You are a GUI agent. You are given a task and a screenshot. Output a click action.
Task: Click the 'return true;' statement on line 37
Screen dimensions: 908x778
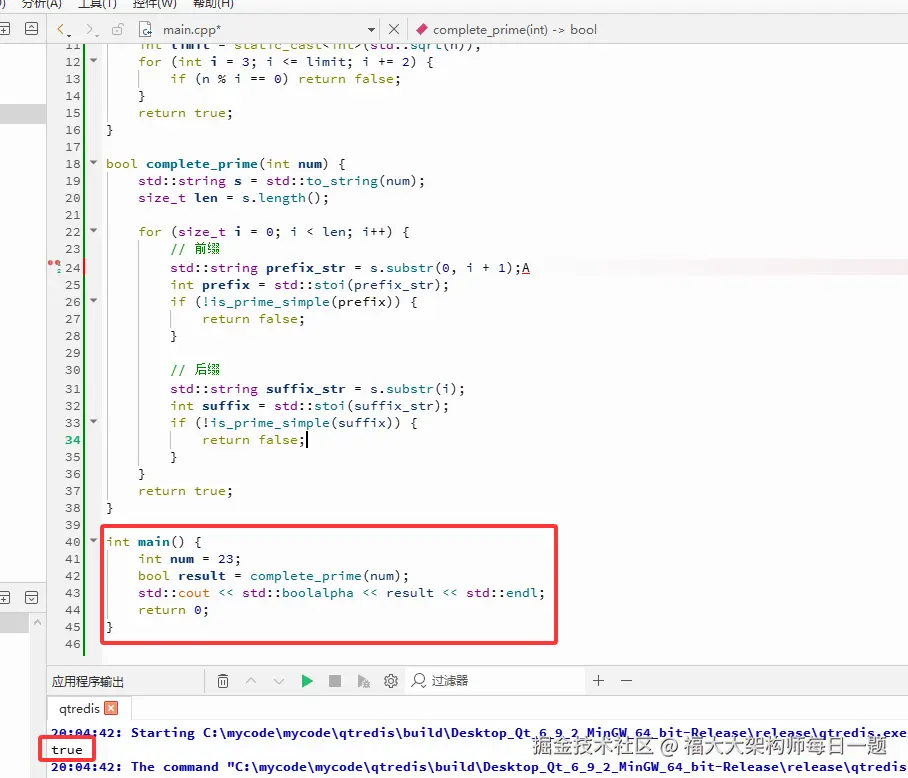(185, 491)
